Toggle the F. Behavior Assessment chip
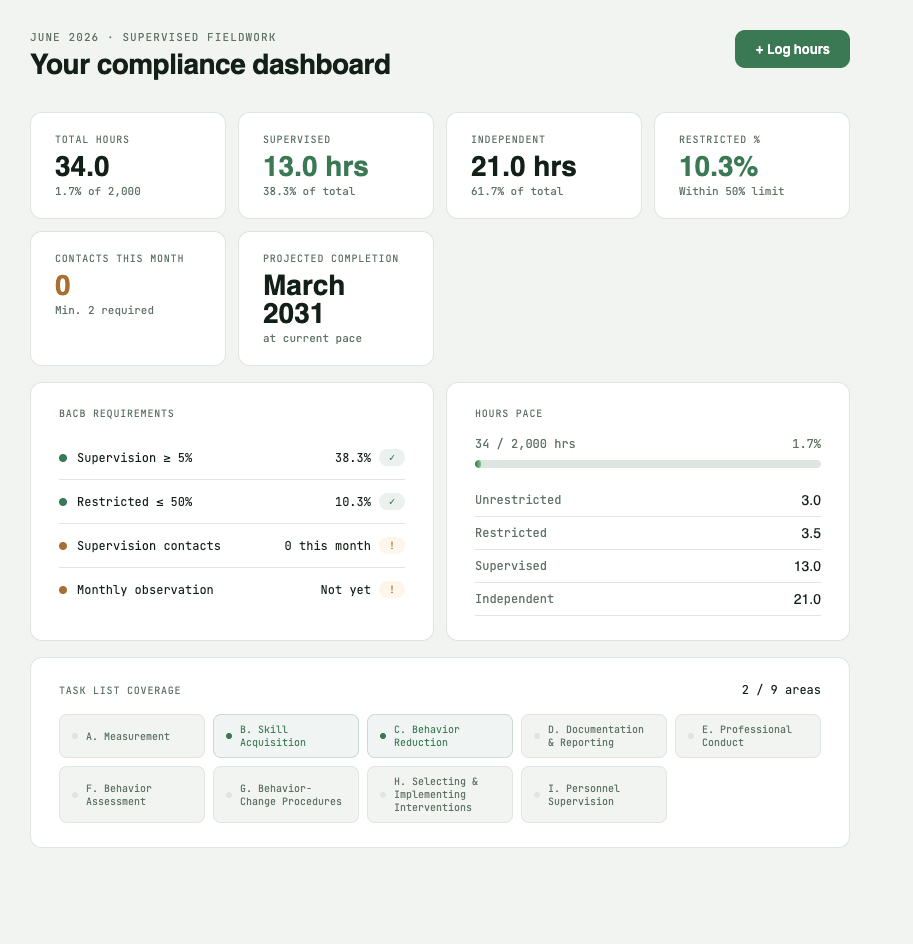This screenshot has height=944, width=913. 132,795
